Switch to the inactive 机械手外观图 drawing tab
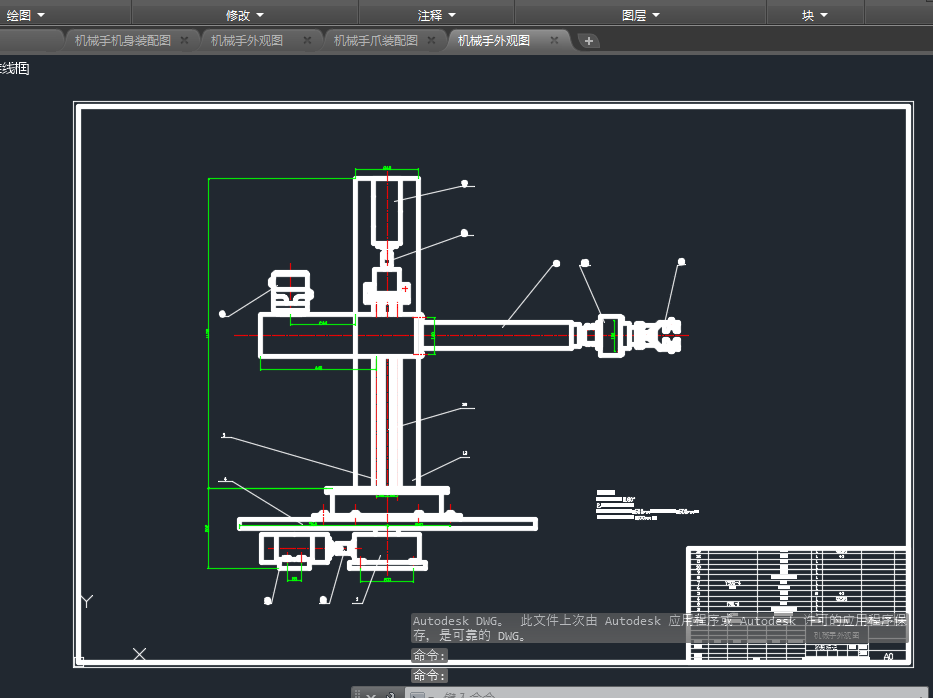The width and height of the screenshot is (933, 698). 247,40
